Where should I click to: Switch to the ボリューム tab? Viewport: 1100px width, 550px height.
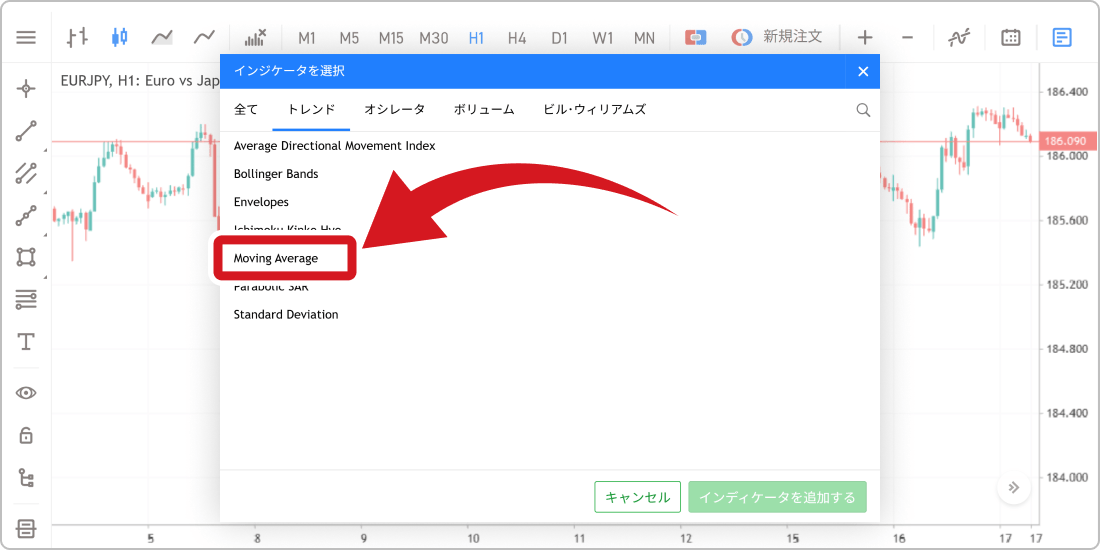[x=484, y=109]
